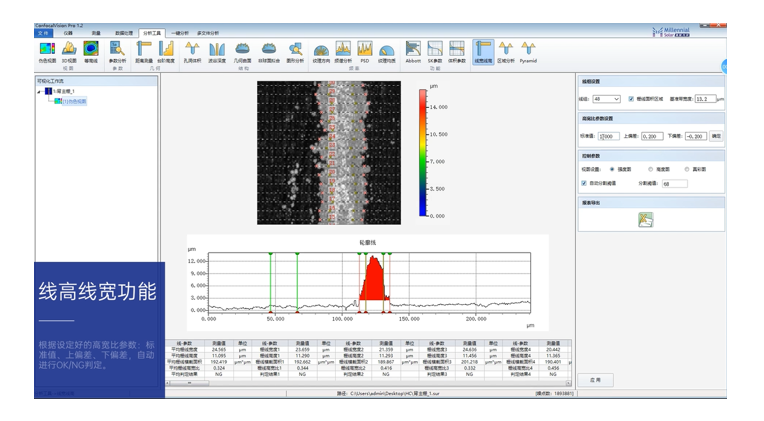Click the SK参数 parameters icon

point(435,50)
